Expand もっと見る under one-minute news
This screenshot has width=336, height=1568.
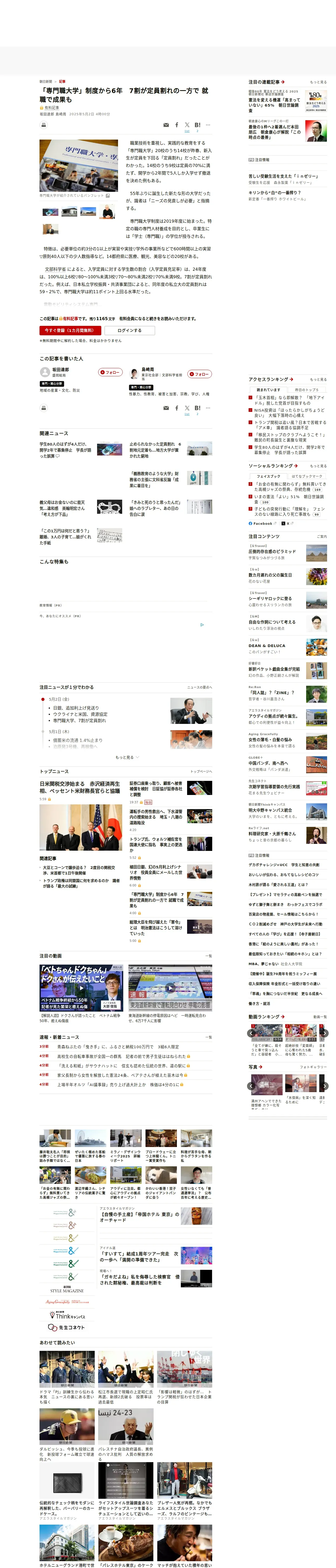pos(127,757)
